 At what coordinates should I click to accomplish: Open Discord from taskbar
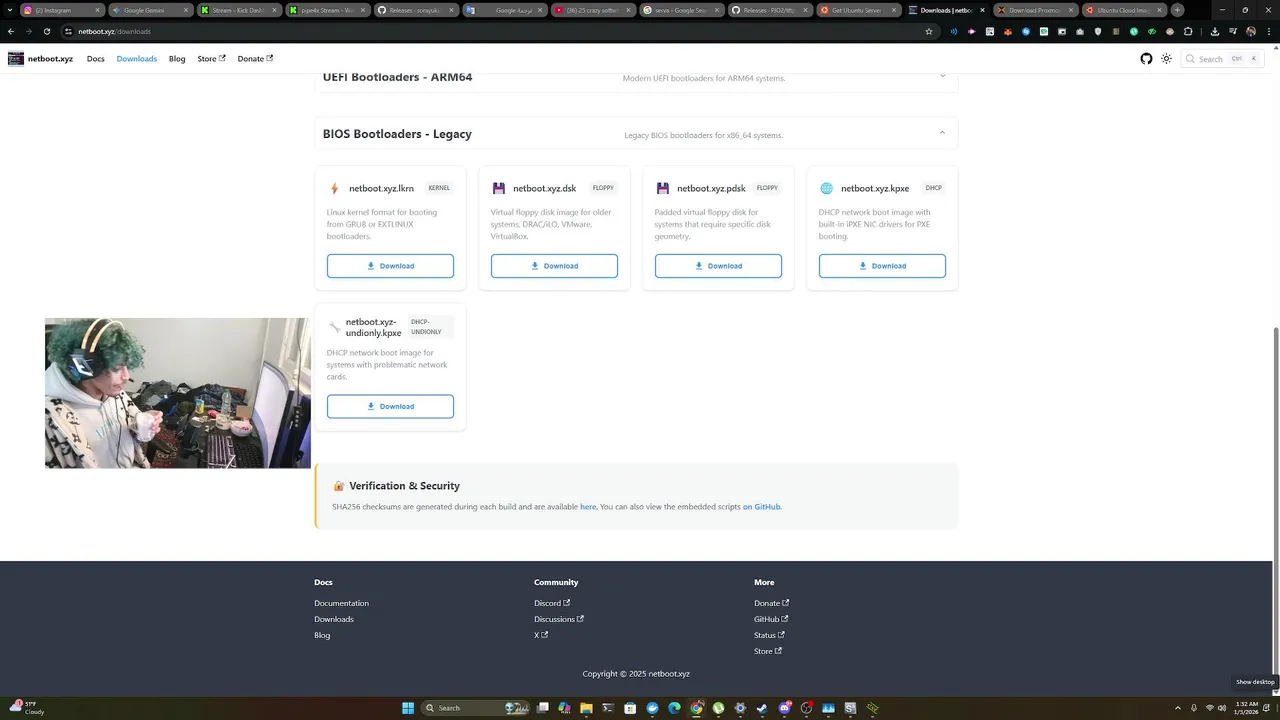tap(784, 708)
